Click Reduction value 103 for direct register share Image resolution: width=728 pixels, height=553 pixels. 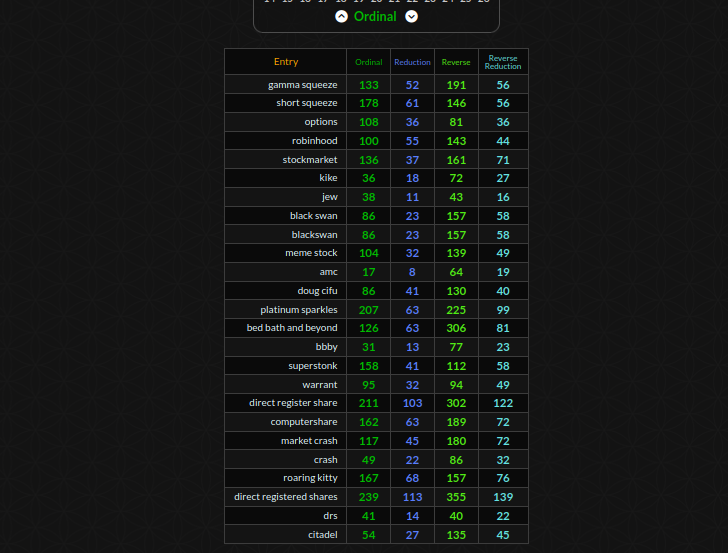pyautogui.click(x=412, y=403)
